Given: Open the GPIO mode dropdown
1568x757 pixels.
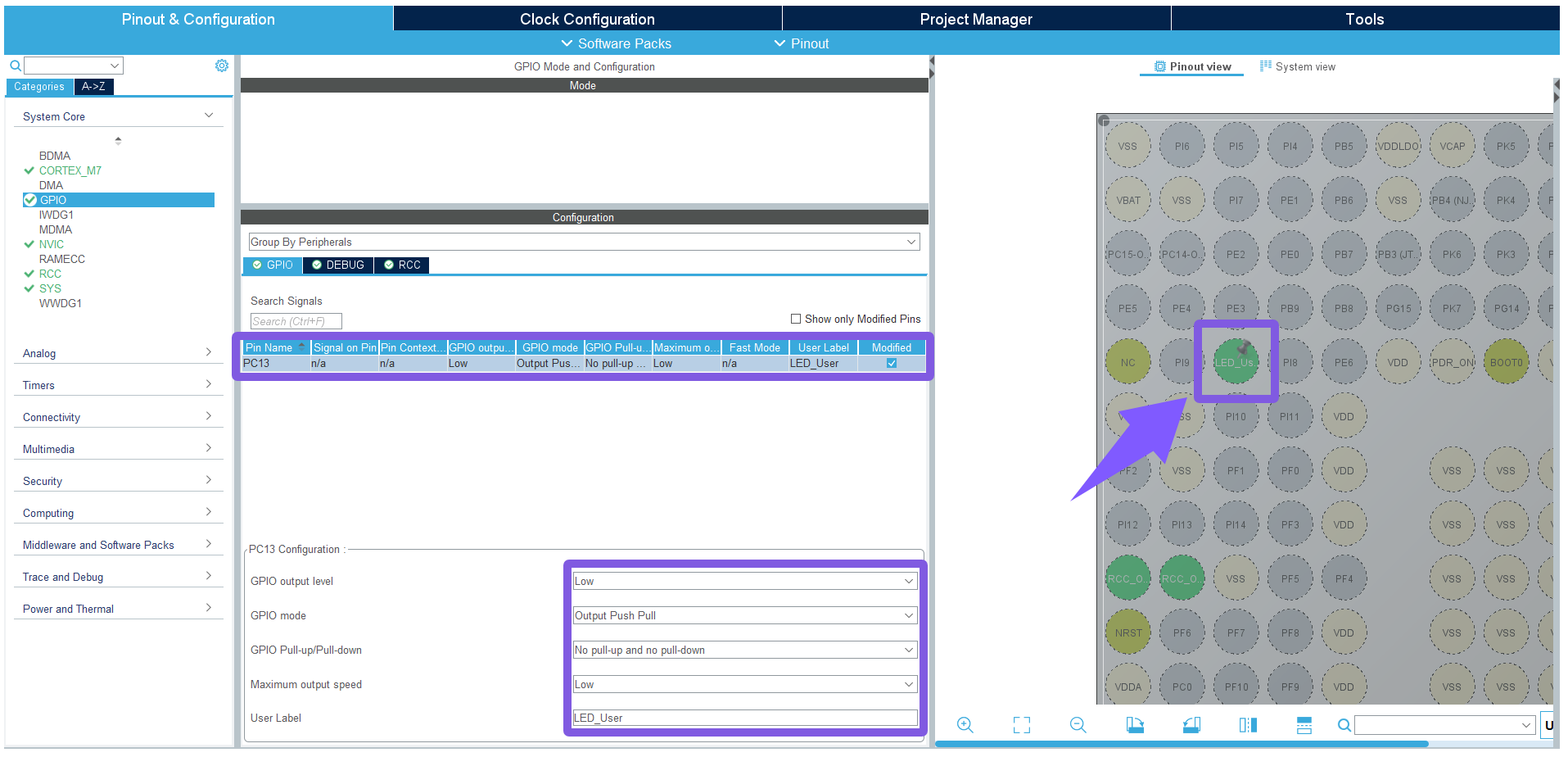Looking at the screenshot, I should click(745, 615).
